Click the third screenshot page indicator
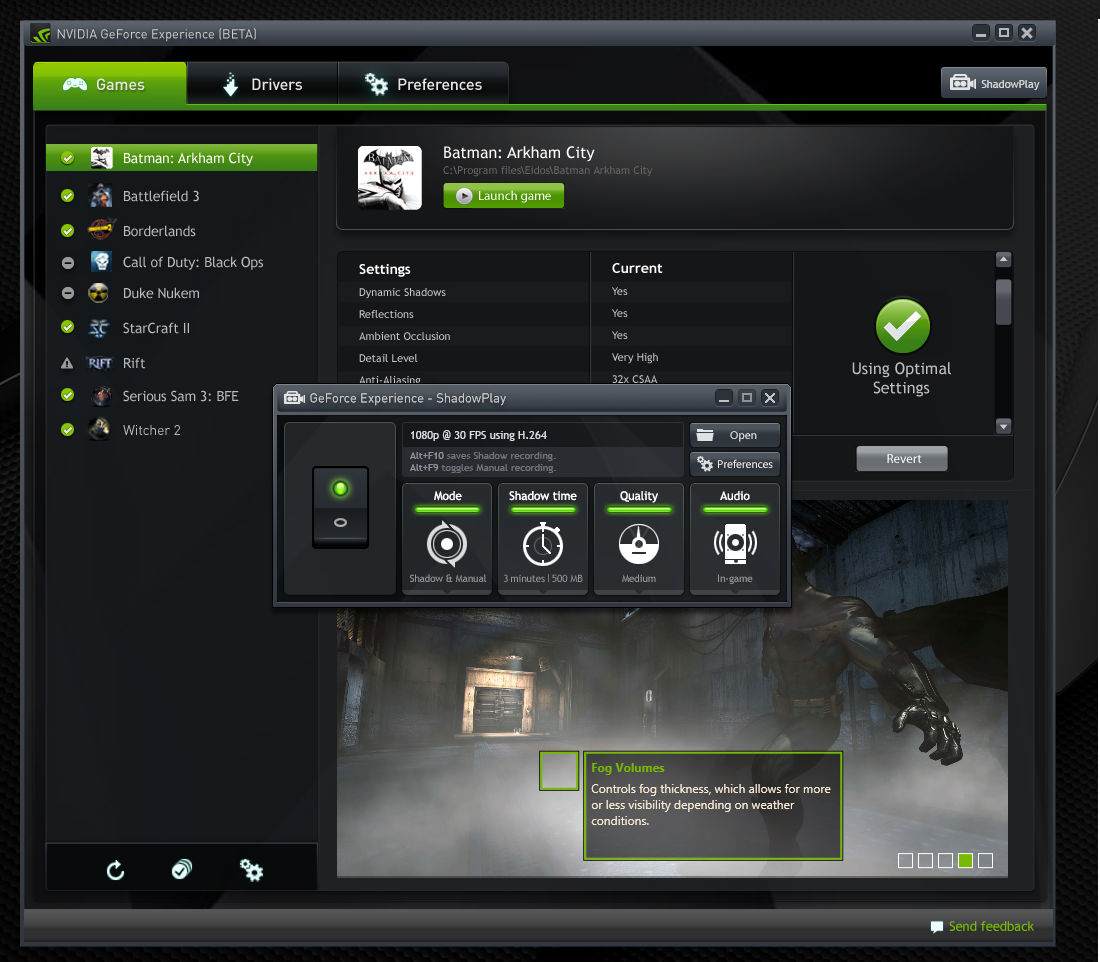The height and width of the screenshot is (962, 1100). coord(946,860)
